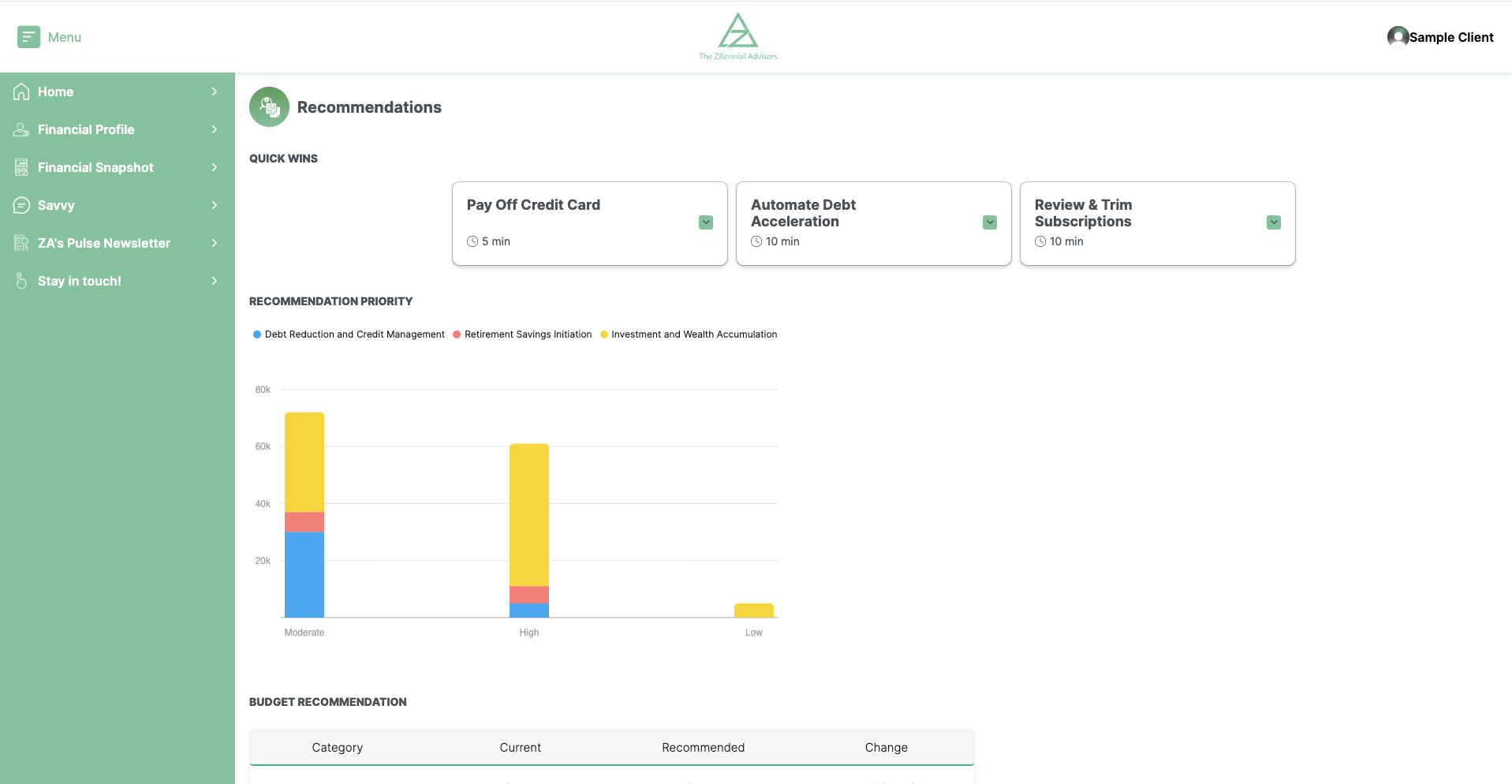The height and width of the screenshot is (784, 1512).
Task: Expand Review & Trim Subscriptions chevron
Action: tap(1274, 222)
